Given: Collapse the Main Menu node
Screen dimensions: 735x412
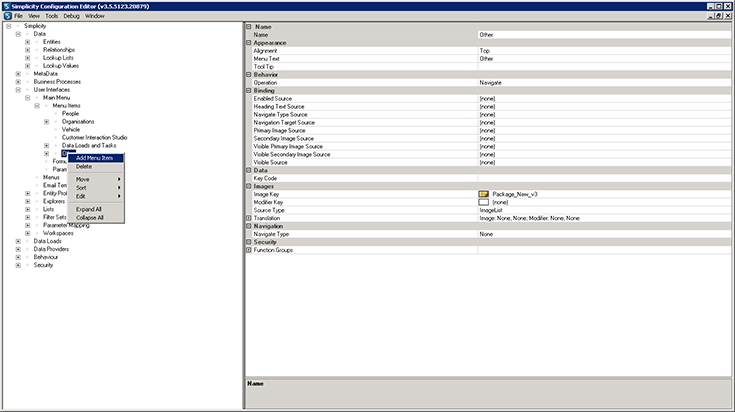Looking at the screenshot, I should click(x=27, y=98).
